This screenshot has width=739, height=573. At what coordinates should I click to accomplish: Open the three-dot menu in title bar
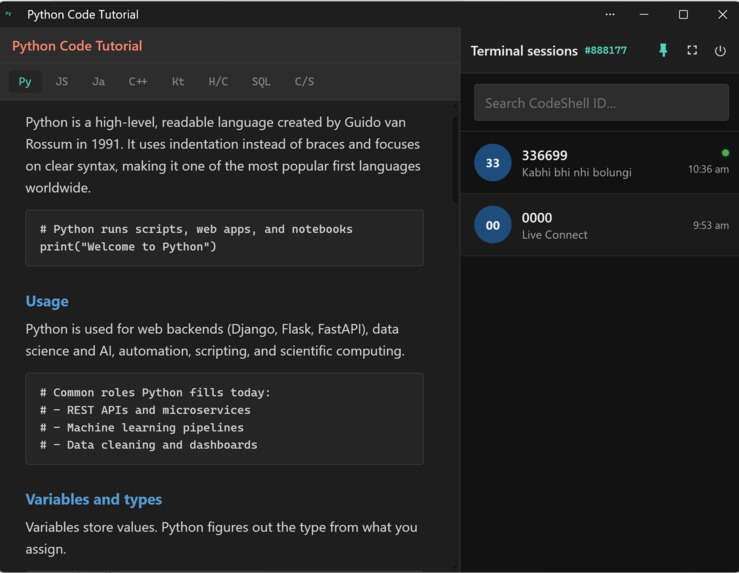tap(610, 15)
